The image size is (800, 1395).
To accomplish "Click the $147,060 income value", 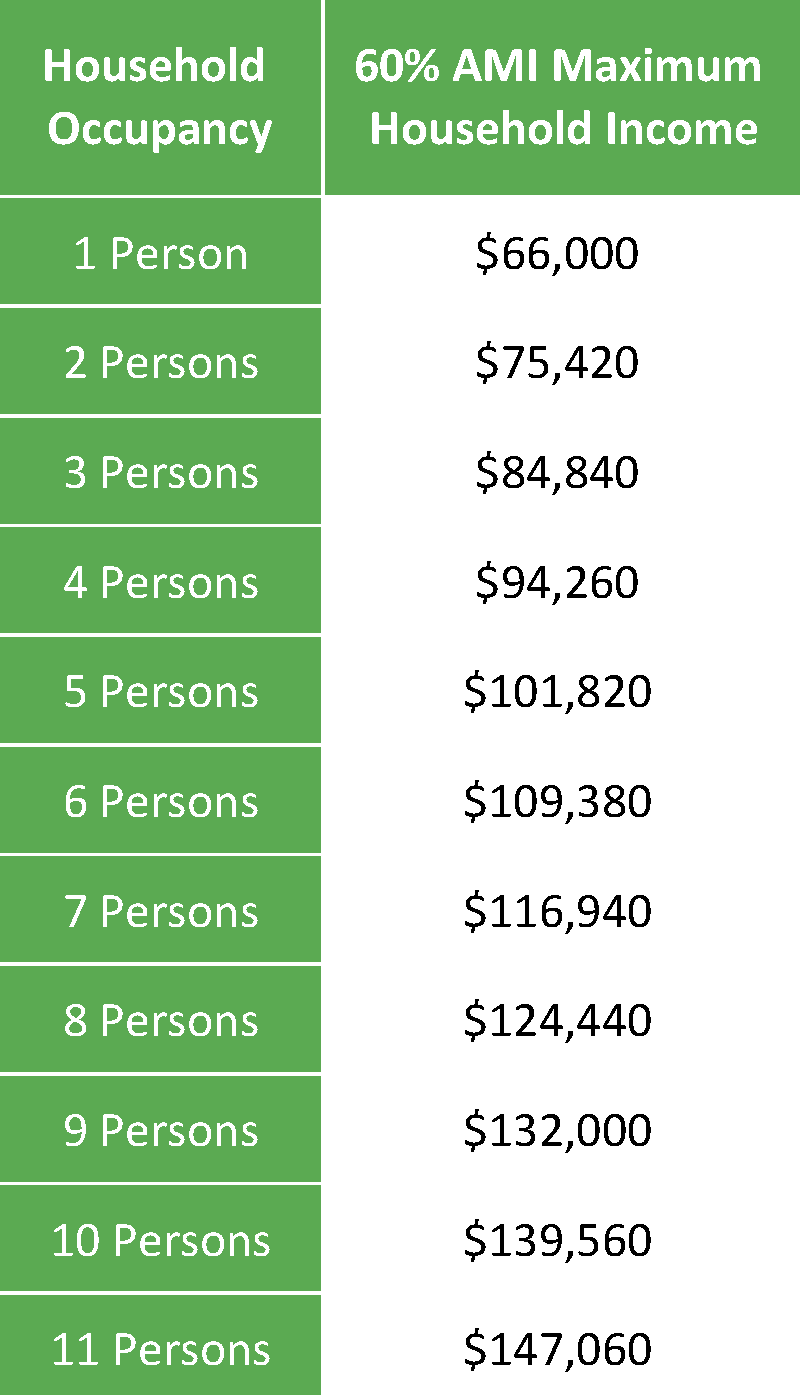I will point(557,1350).
